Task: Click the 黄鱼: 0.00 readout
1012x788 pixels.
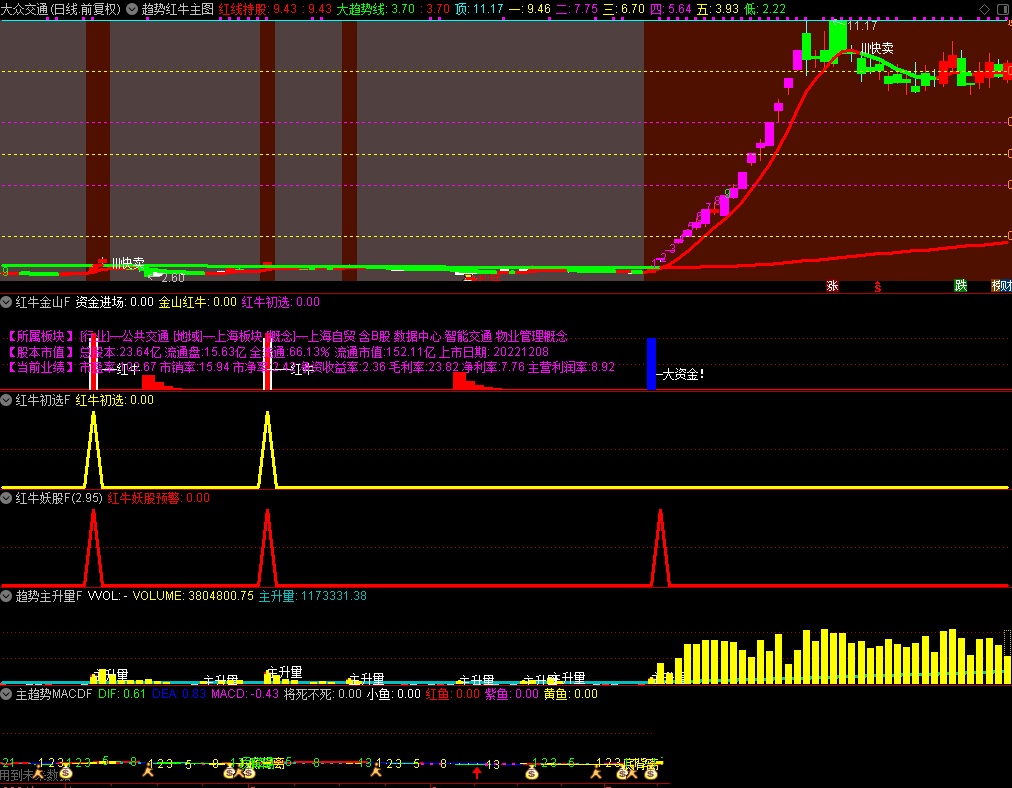Action: click(x=571, y=694)
